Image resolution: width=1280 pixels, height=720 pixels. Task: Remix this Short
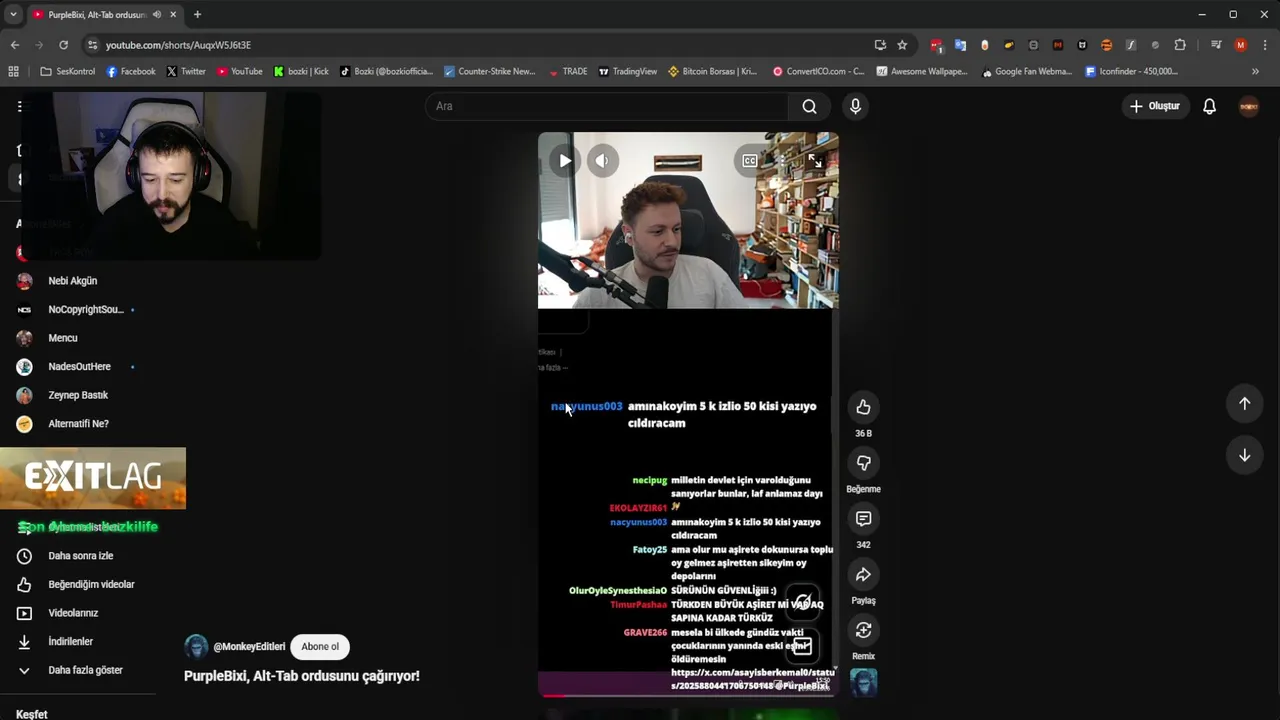point(863,630)
